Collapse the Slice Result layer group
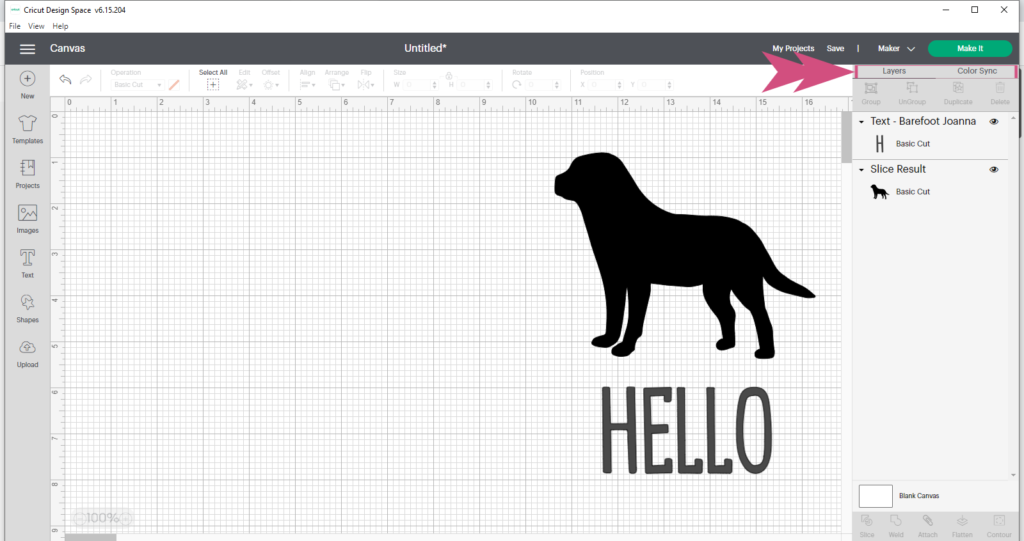The height and width of the screenshot is (541, 1024). pyautogui.click(x=861, y=170)
